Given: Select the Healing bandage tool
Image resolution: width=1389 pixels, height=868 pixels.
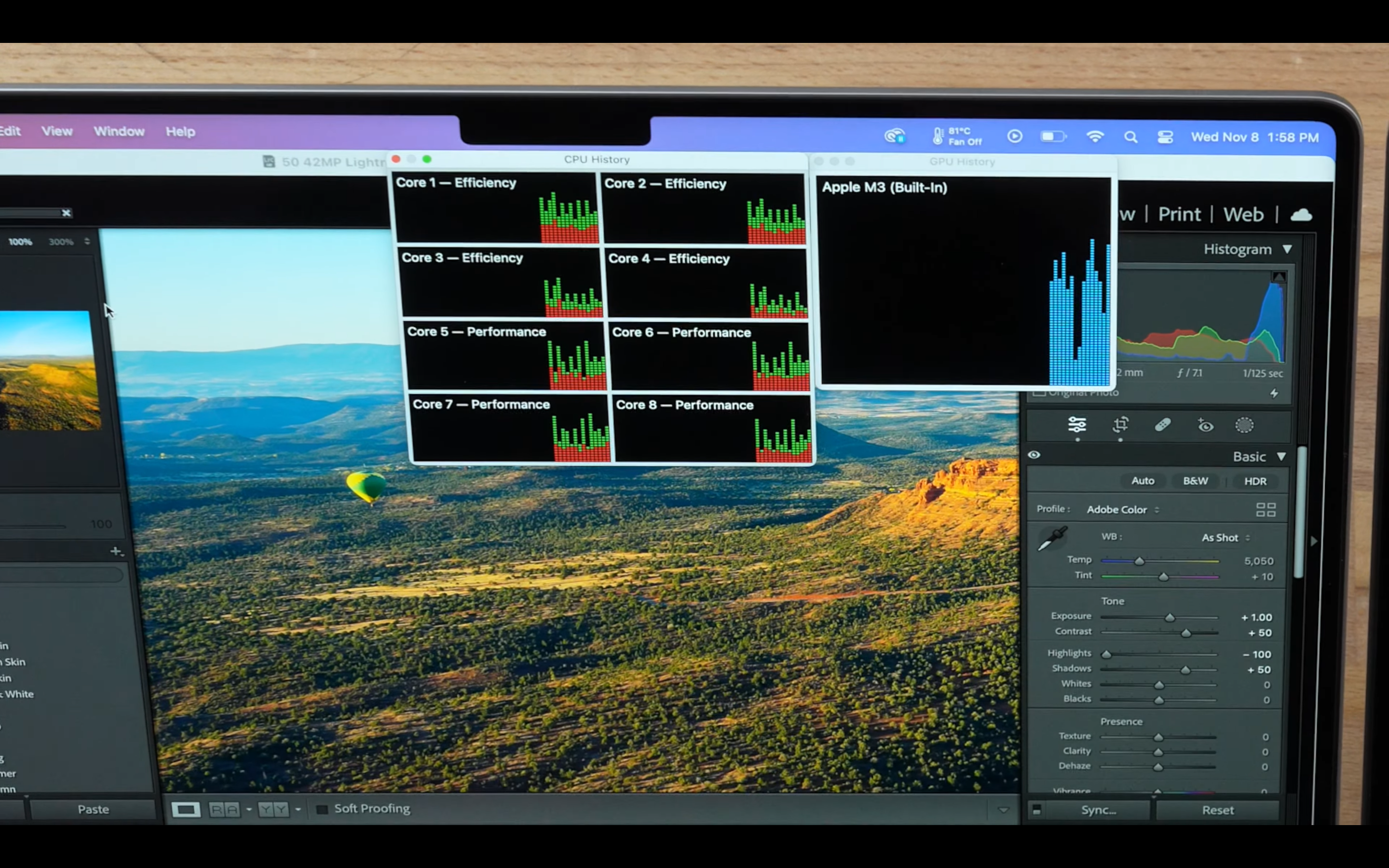Looking at the screenshot, I should 1162,425.
